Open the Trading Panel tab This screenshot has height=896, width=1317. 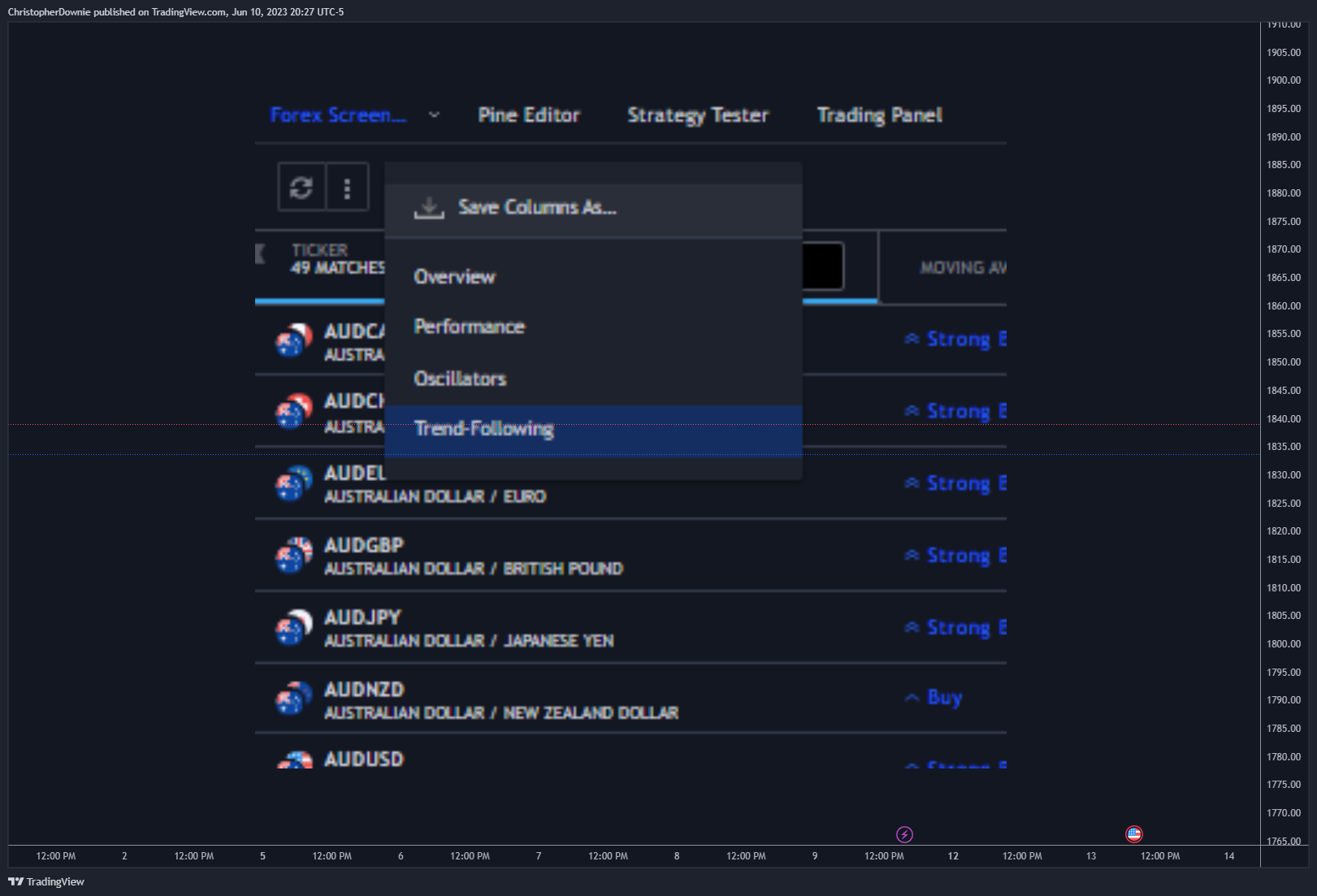tap(880, 115)
